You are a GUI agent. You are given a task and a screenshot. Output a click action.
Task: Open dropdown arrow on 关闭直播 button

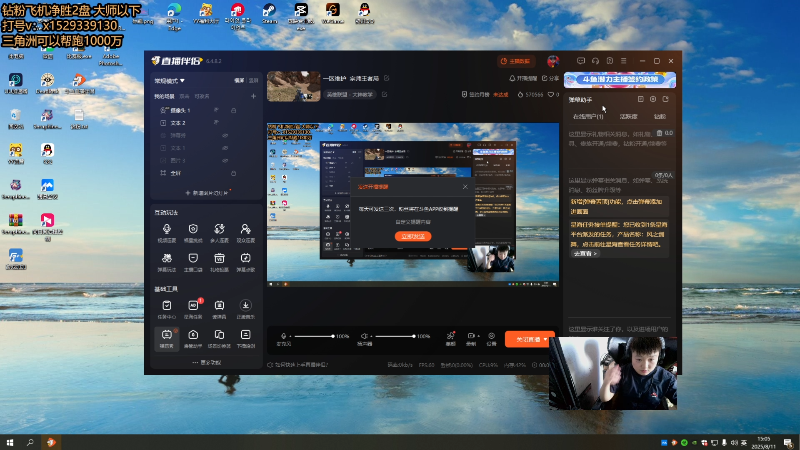click(546, 339)
